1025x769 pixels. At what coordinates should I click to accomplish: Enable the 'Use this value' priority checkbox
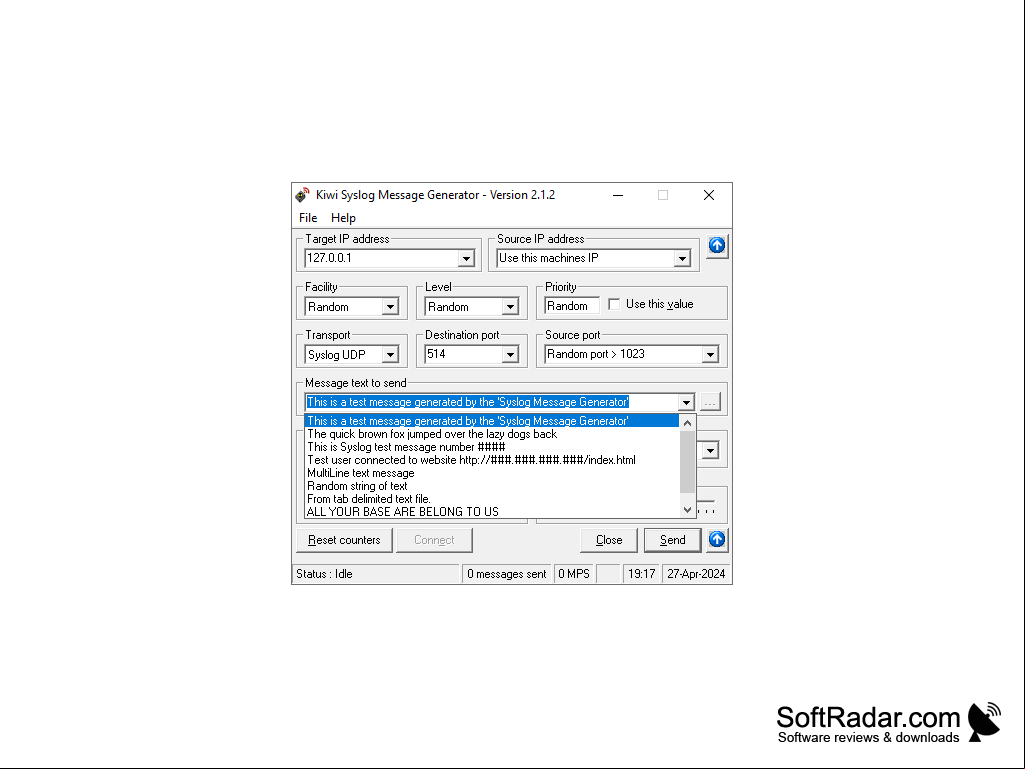[x=614, y=304]
